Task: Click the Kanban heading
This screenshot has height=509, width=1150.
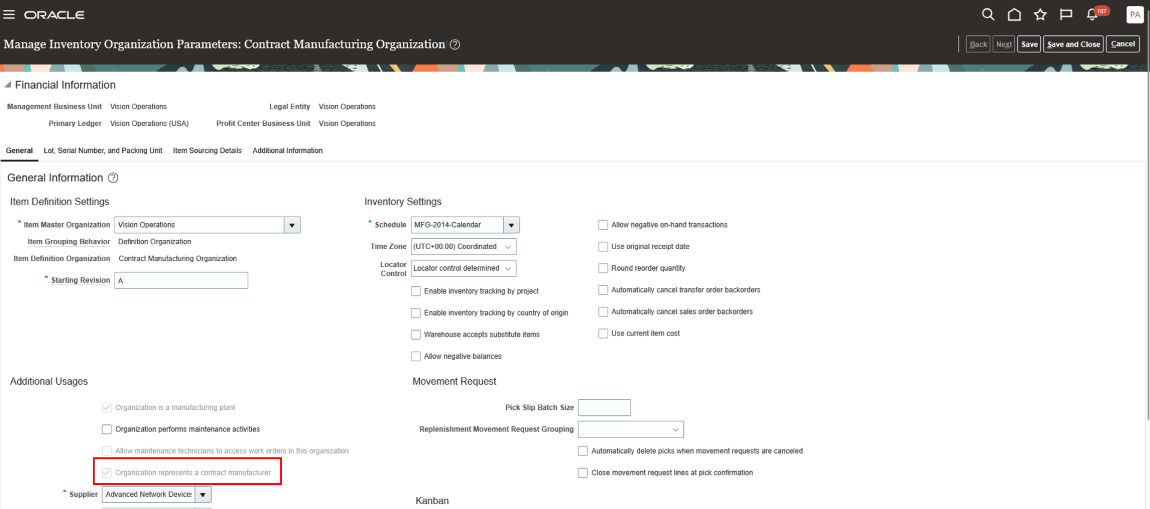Action: point(432,500)
